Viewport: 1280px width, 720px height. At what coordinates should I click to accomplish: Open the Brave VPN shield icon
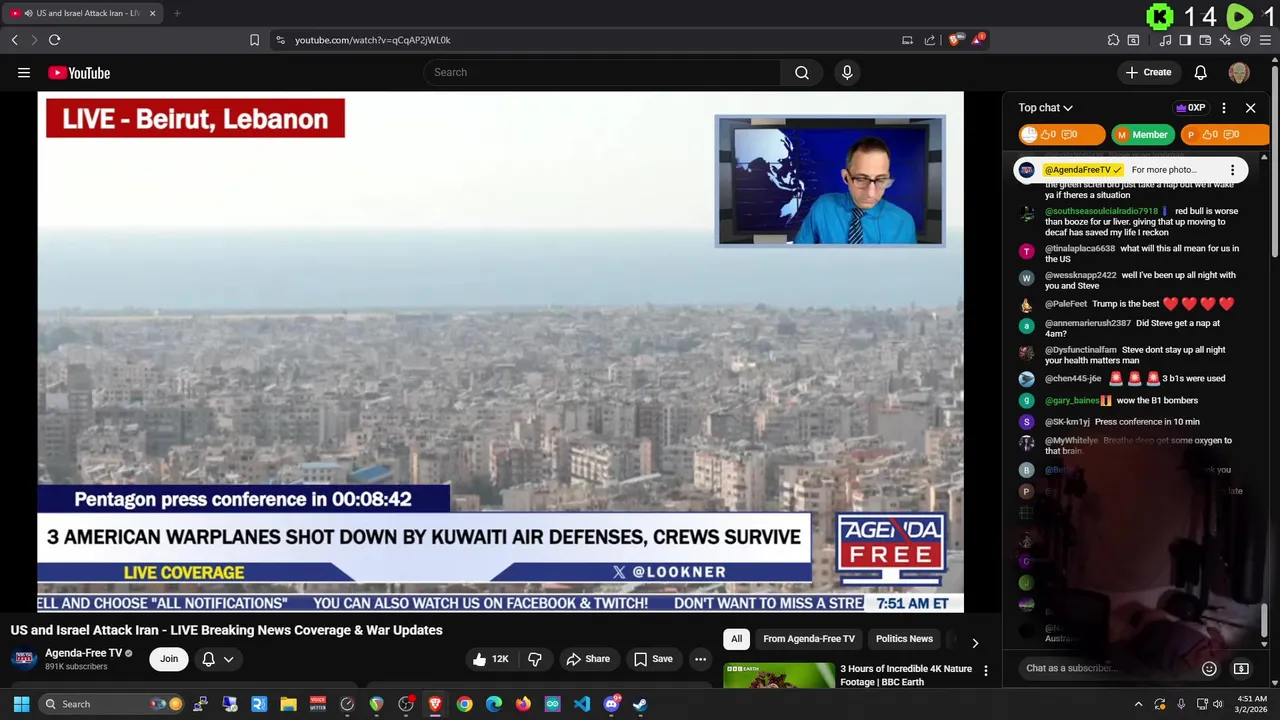pyautogui.click(x=1245, y=40)
